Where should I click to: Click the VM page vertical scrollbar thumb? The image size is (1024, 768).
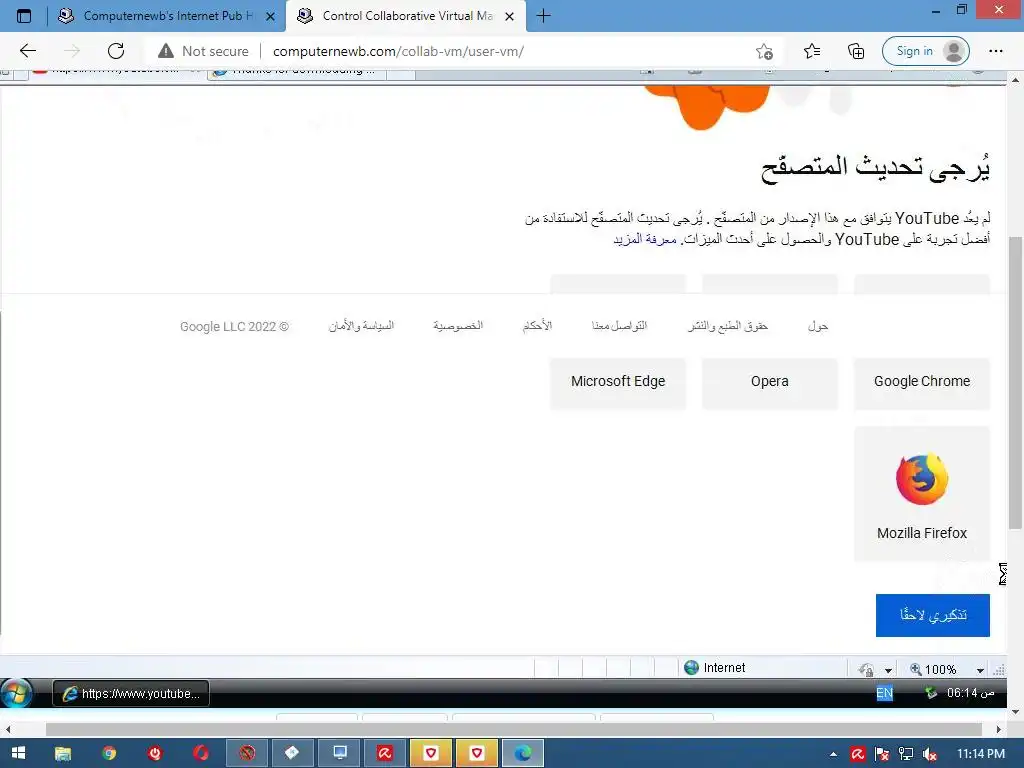tap(1015, 382)
